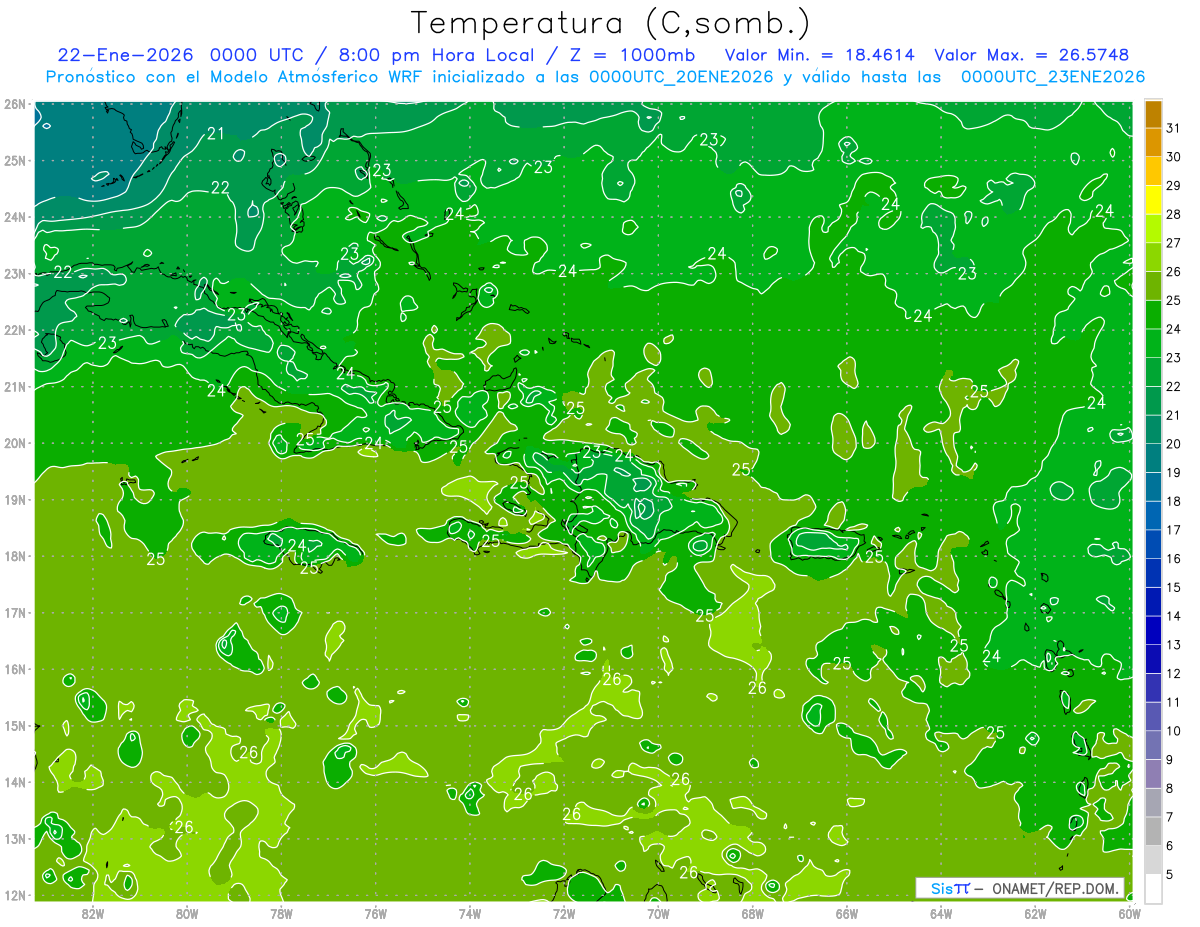
Task: Select the orange-yellow colorbar swatch between 29 and 30
Action: [1153, 171]
